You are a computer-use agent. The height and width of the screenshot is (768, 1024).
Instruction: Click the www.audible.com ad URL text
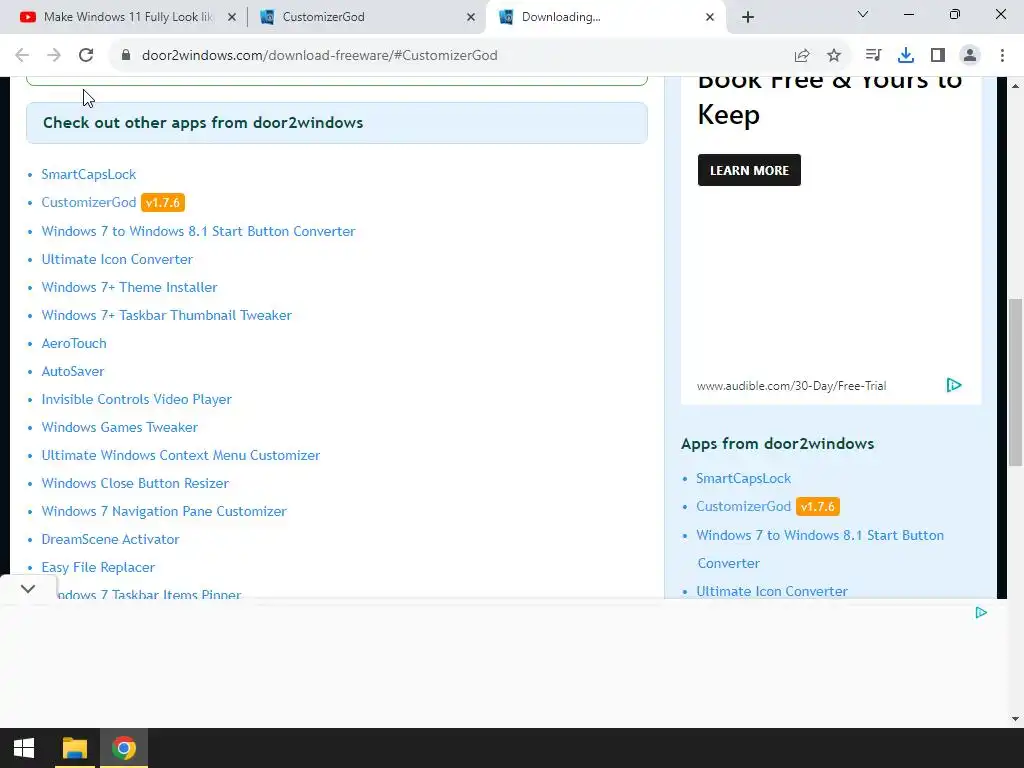pos(791,386)
